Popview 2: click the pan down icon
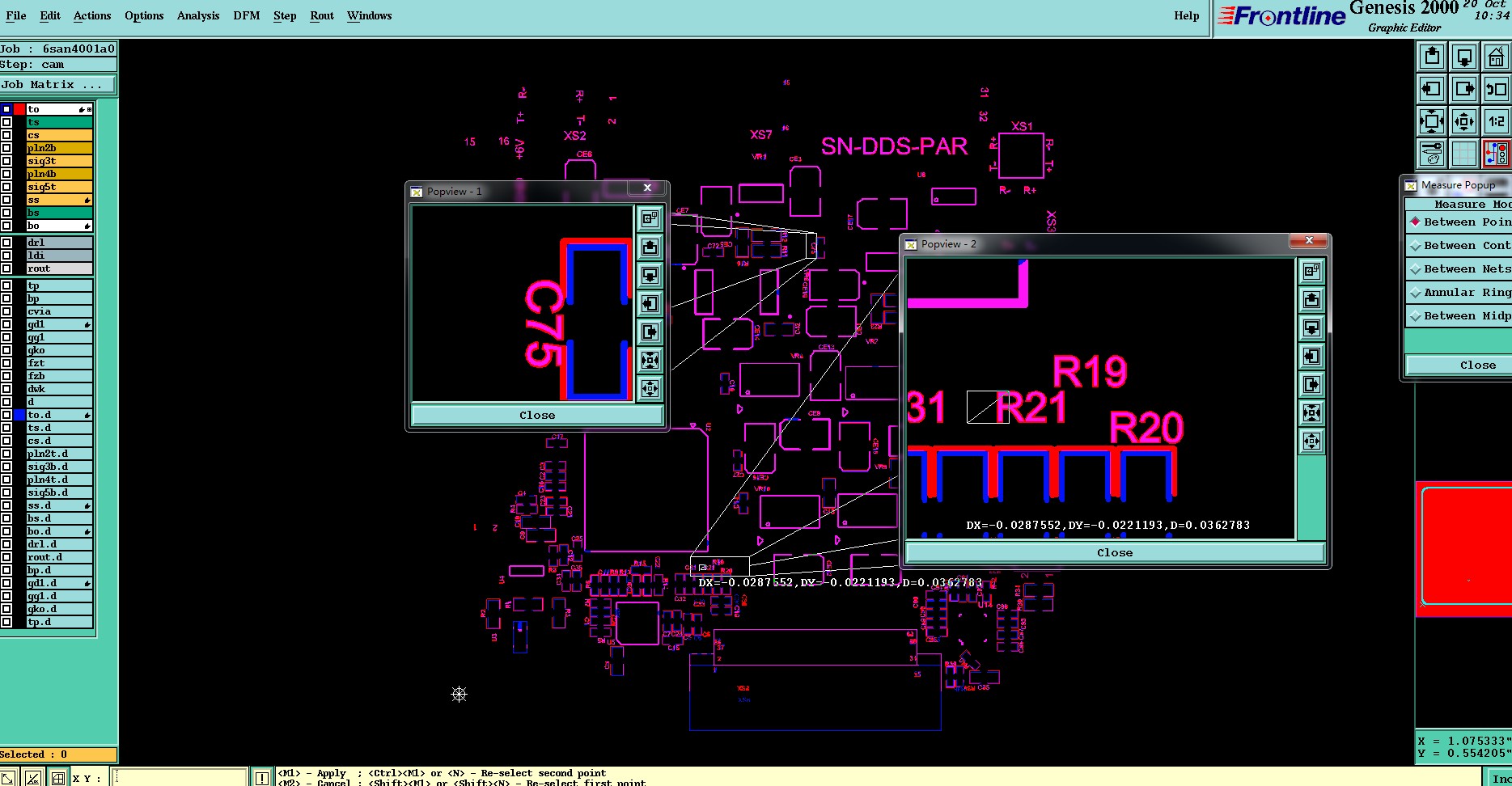This screenshot has height=786, width=1512. [1311, 328]
